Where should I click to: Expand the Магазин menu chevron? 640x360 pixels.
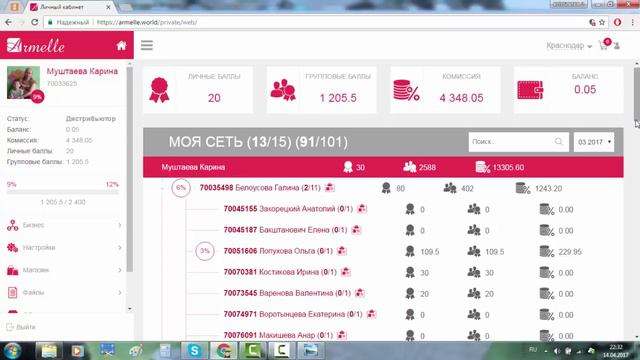tap(120, 270)
